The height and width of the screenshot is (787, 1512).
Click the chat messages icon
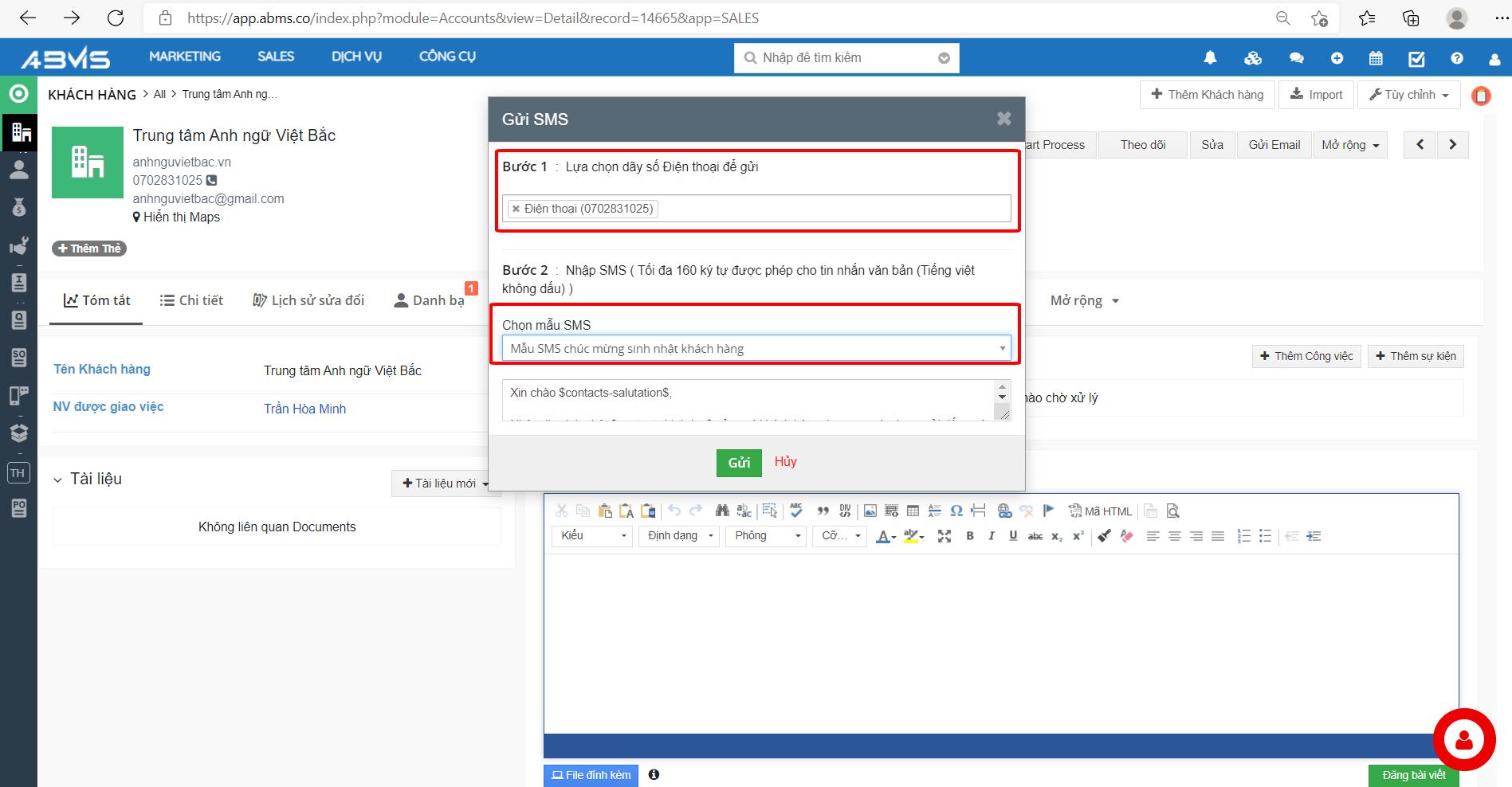coord(1296,58)
